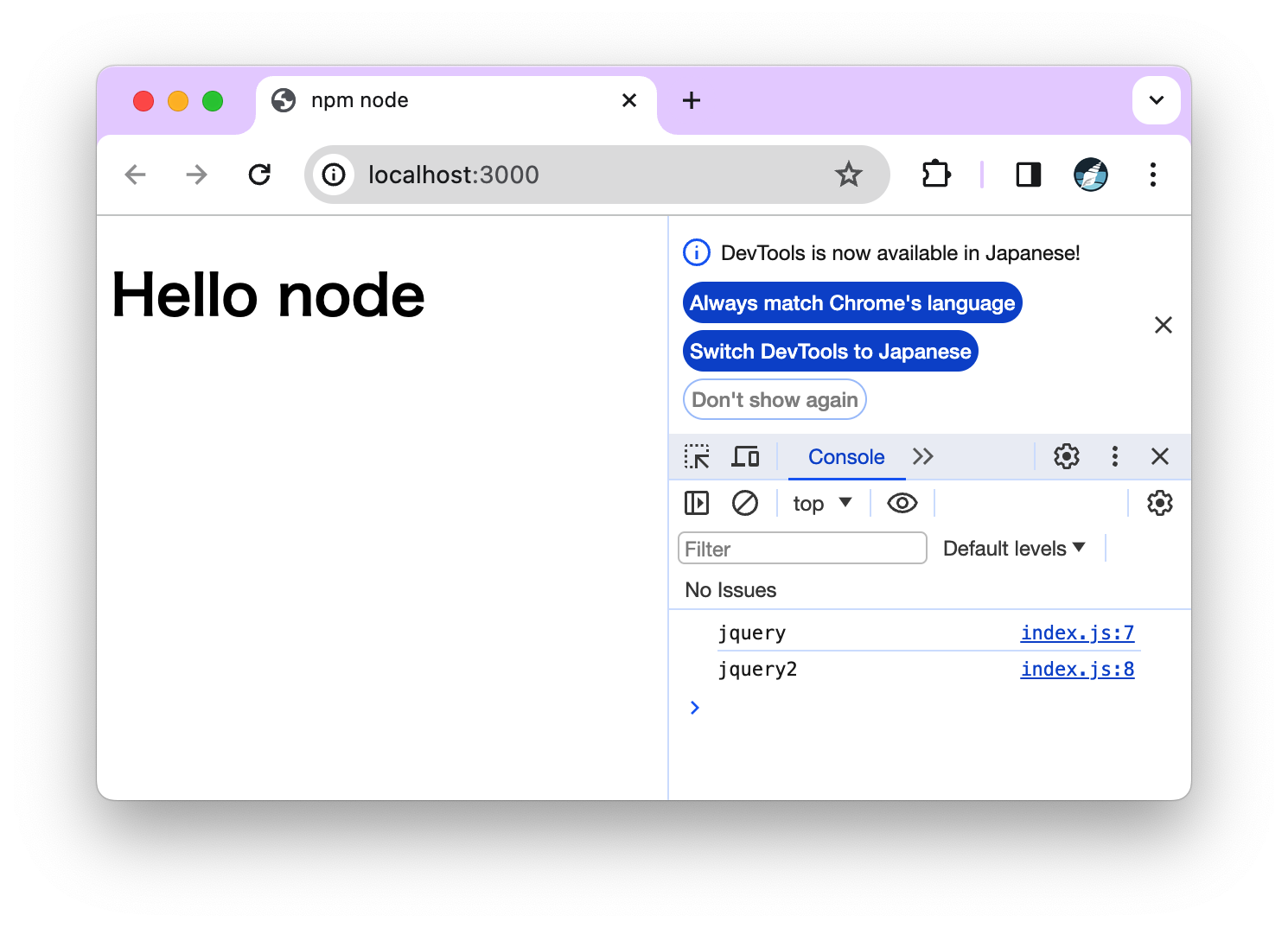Open the Chrome extensions puzzle icon
Viewport: 1288px width, 928px height.
[x=936, y=174]
